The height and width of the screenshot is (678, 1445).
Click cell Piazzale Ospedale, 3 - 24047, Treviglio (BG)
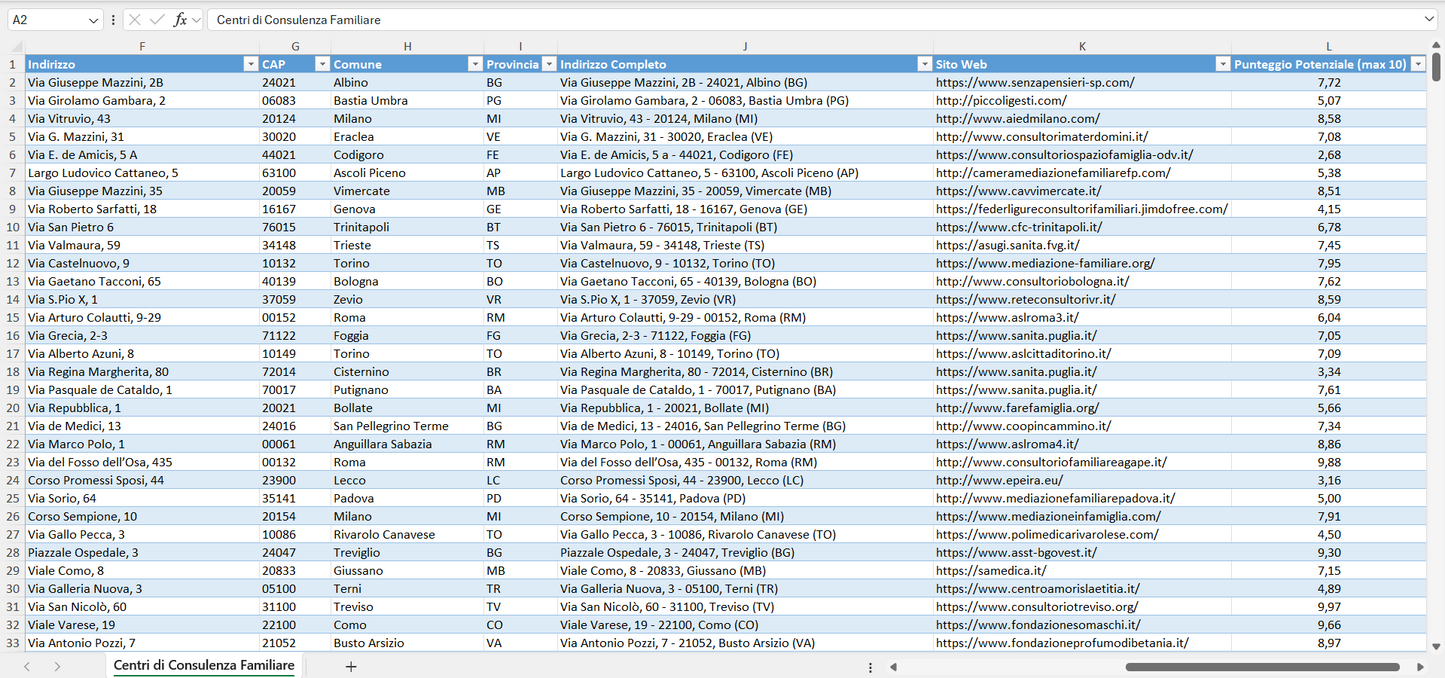[745, 552]
